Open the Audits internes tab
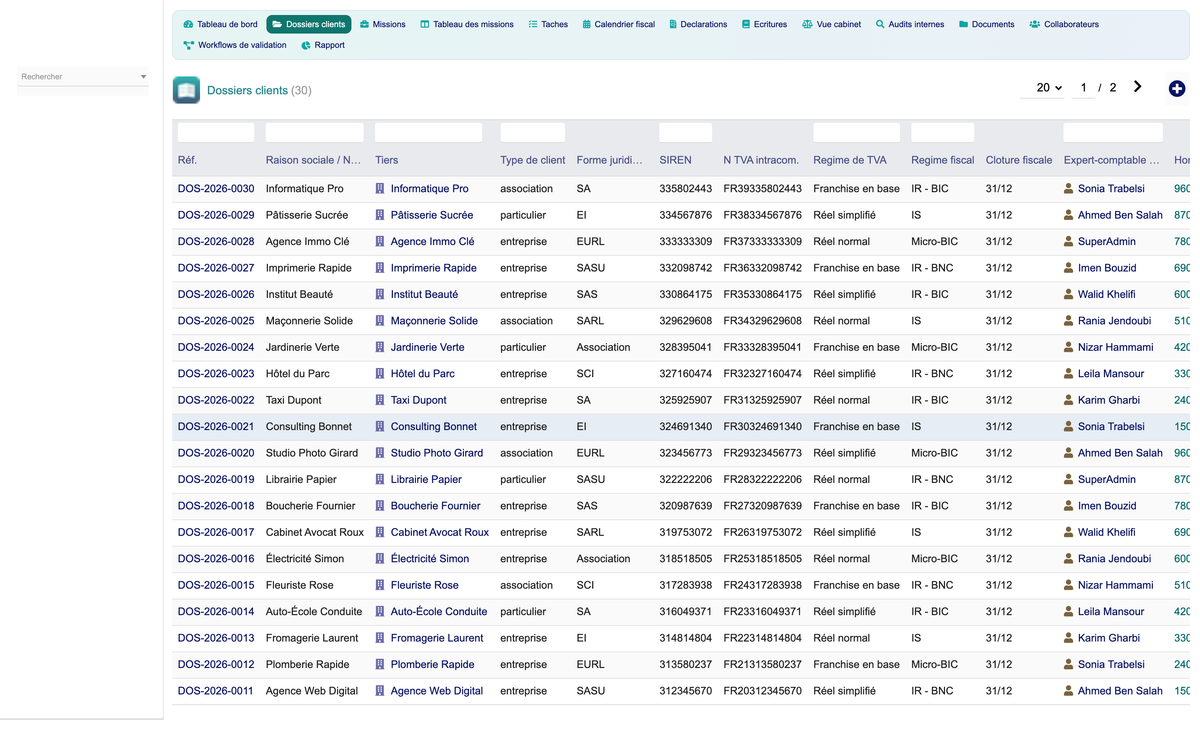This screenshot has height=743, width=1200. pos(910,24)
